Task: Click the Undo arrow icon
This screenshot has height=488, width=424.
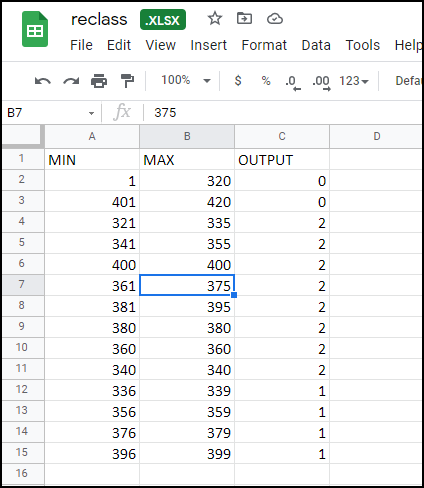Action: [x=43, y=81]
